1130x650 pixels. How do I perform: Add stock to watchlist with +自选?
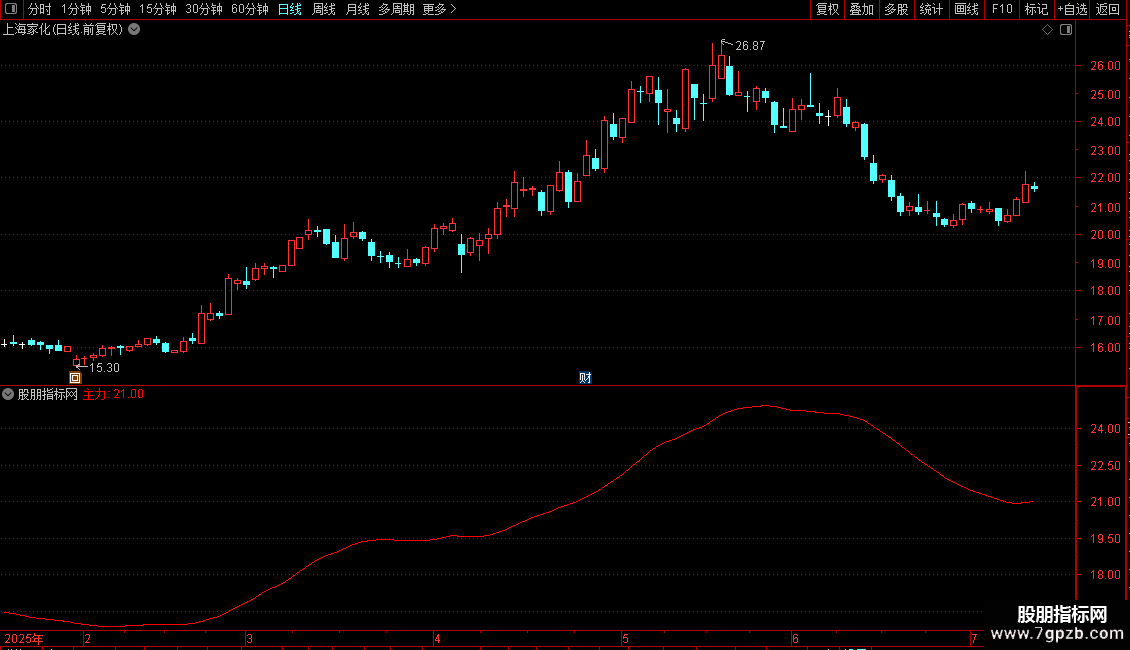point(1072,9)
